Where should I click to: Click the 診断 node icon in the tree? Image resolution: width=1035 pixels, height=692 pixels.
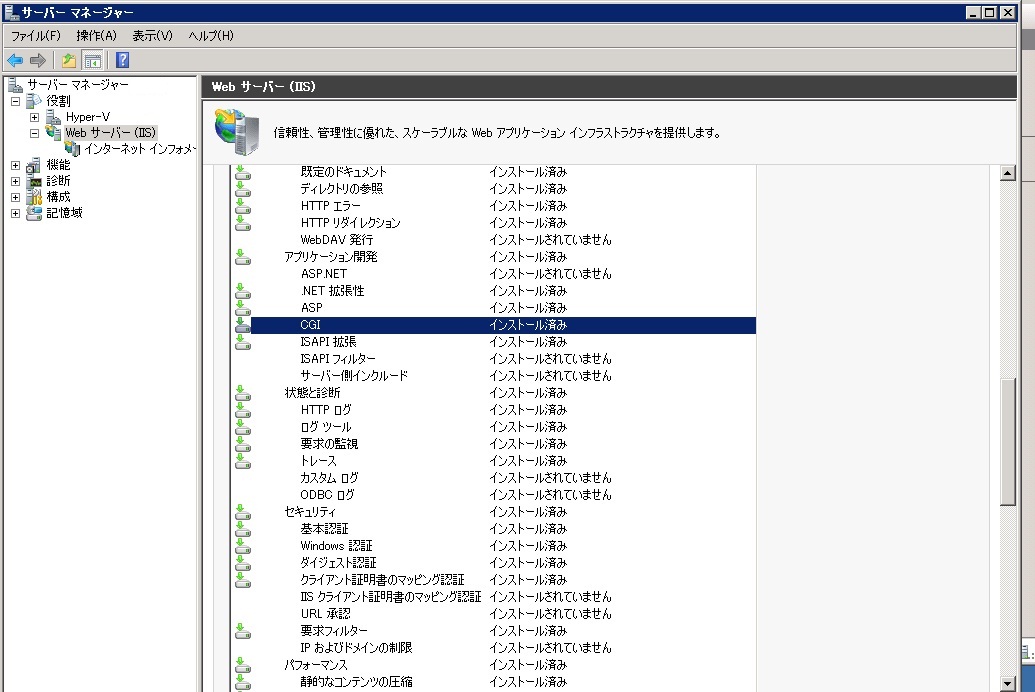pyautogui.click(x=34, y=181)
